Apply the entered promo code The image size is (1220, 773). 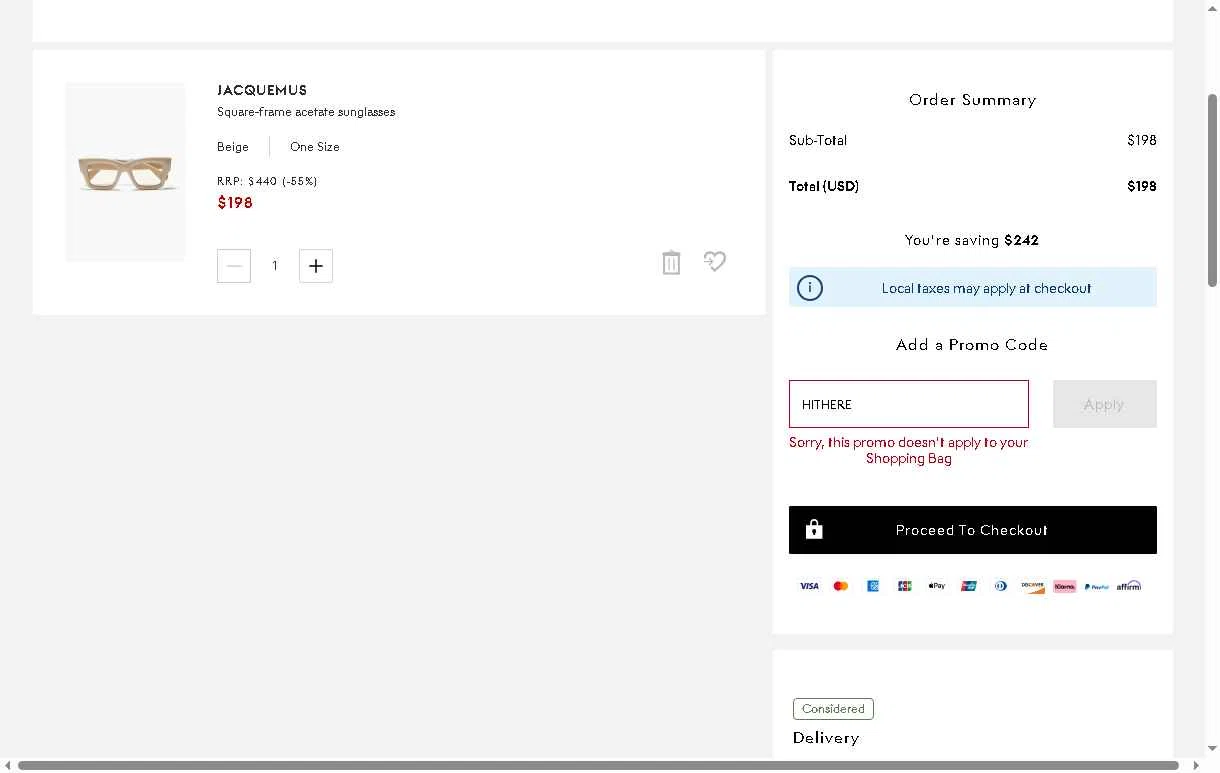point(1104,404)
